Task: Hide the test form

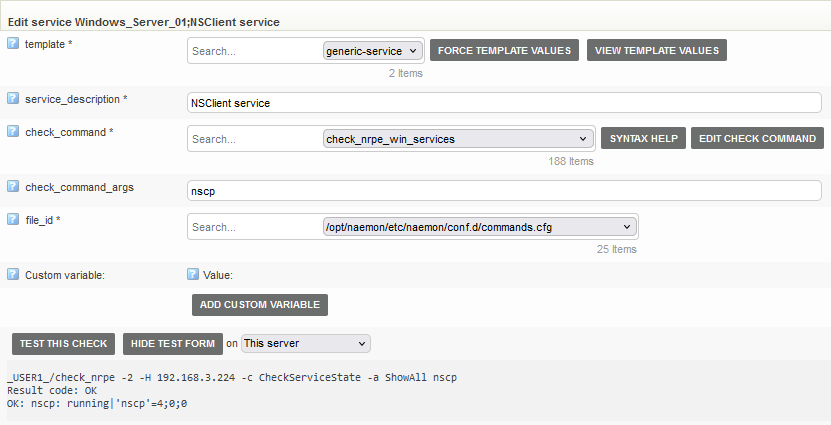Action: pos(172,344)
